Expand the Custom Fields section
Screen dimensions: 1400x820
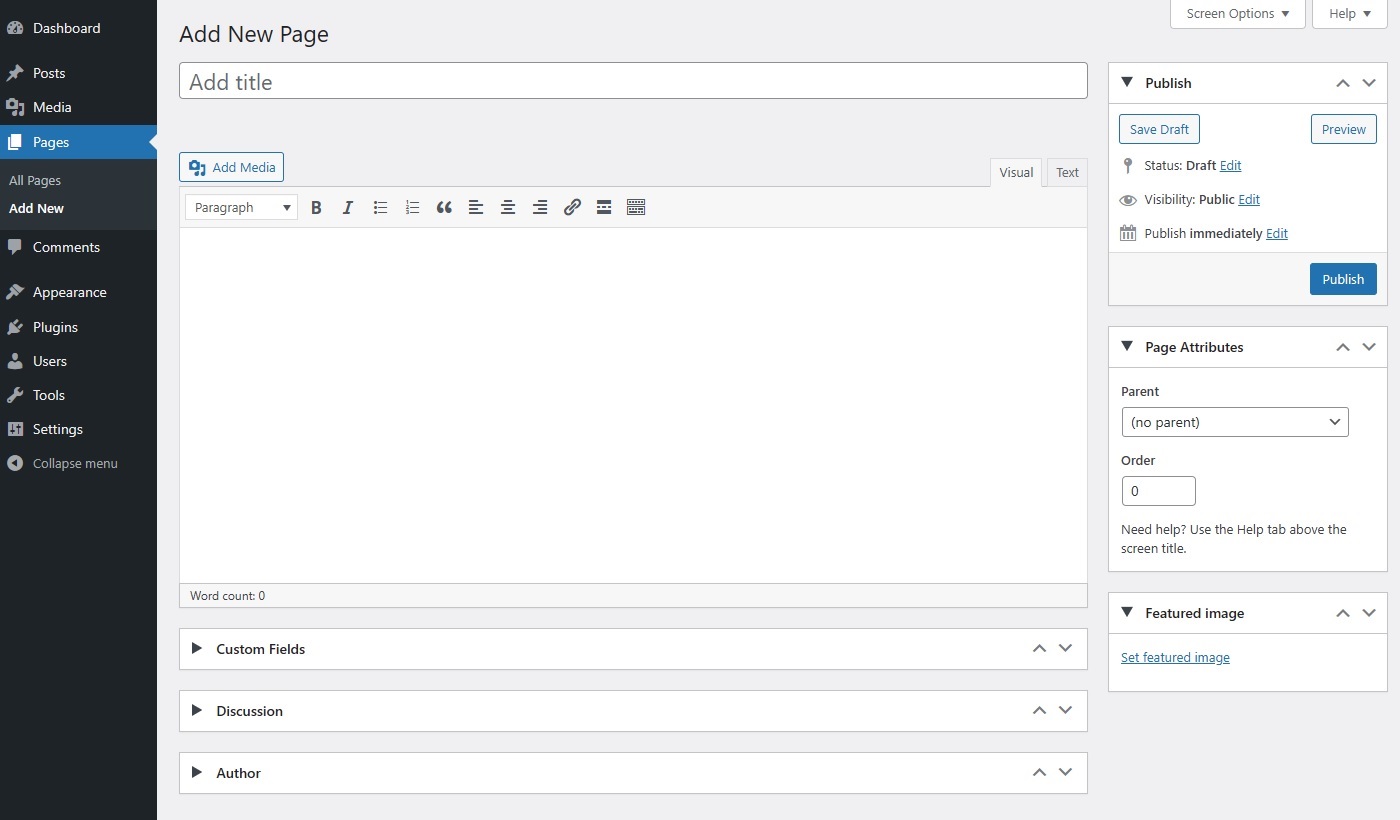[196, 648]
